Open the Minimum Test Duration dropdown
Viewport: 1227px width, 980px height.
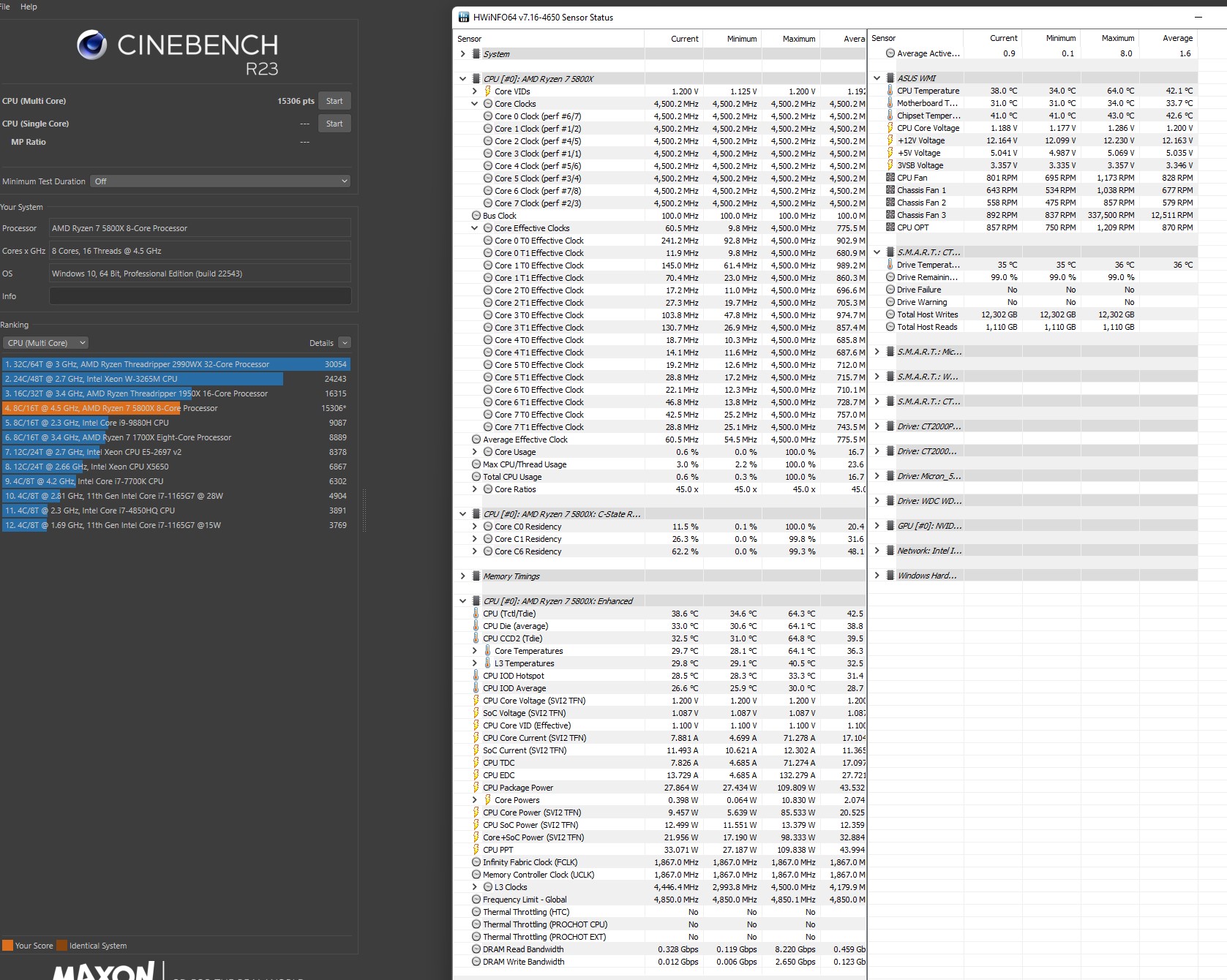click(x=220, y=181)
